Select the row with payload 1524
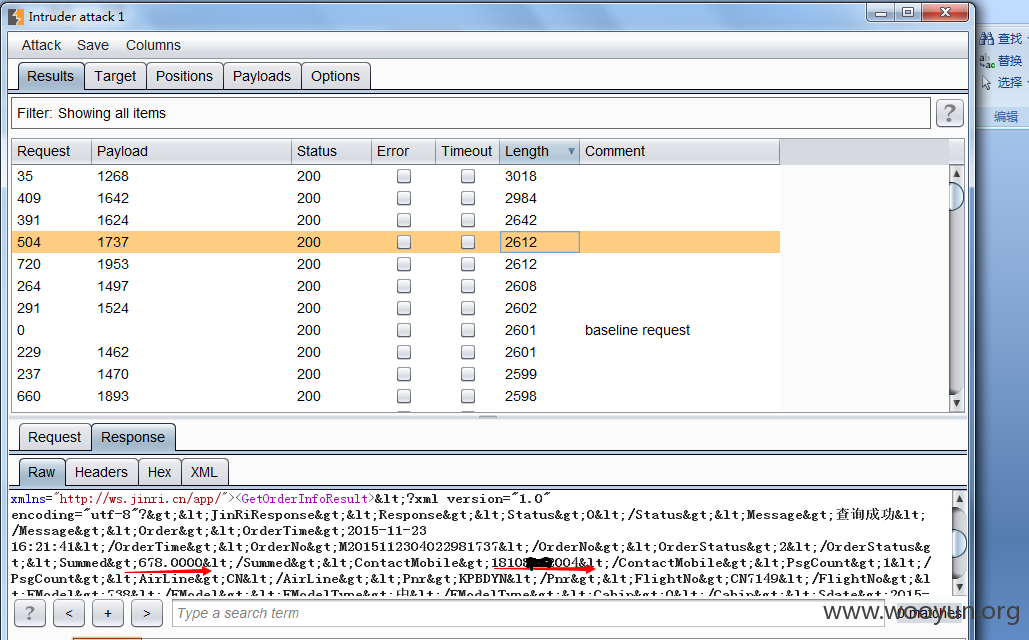This screenshot has height=640, width=1029. (396, 308)
